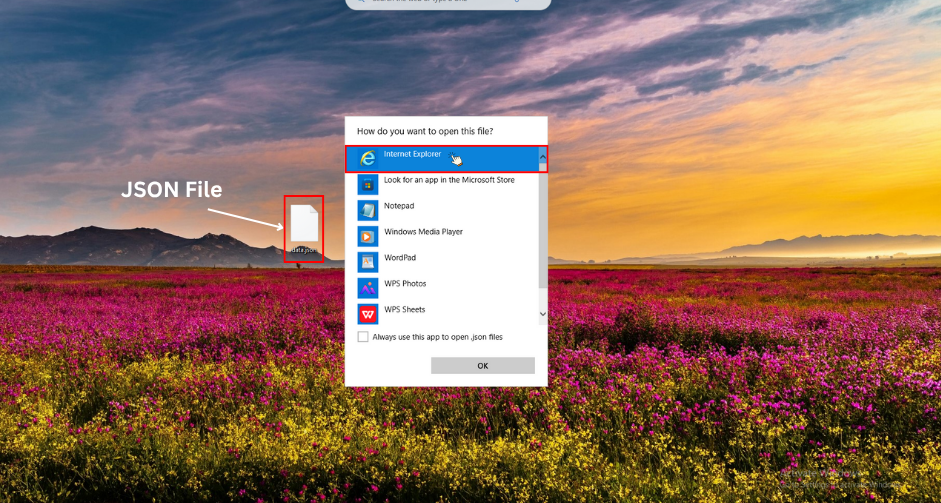Screen dimensions: 941x503
Task: Enable Always use this app checkbox
Action: [x=363, y=337]
